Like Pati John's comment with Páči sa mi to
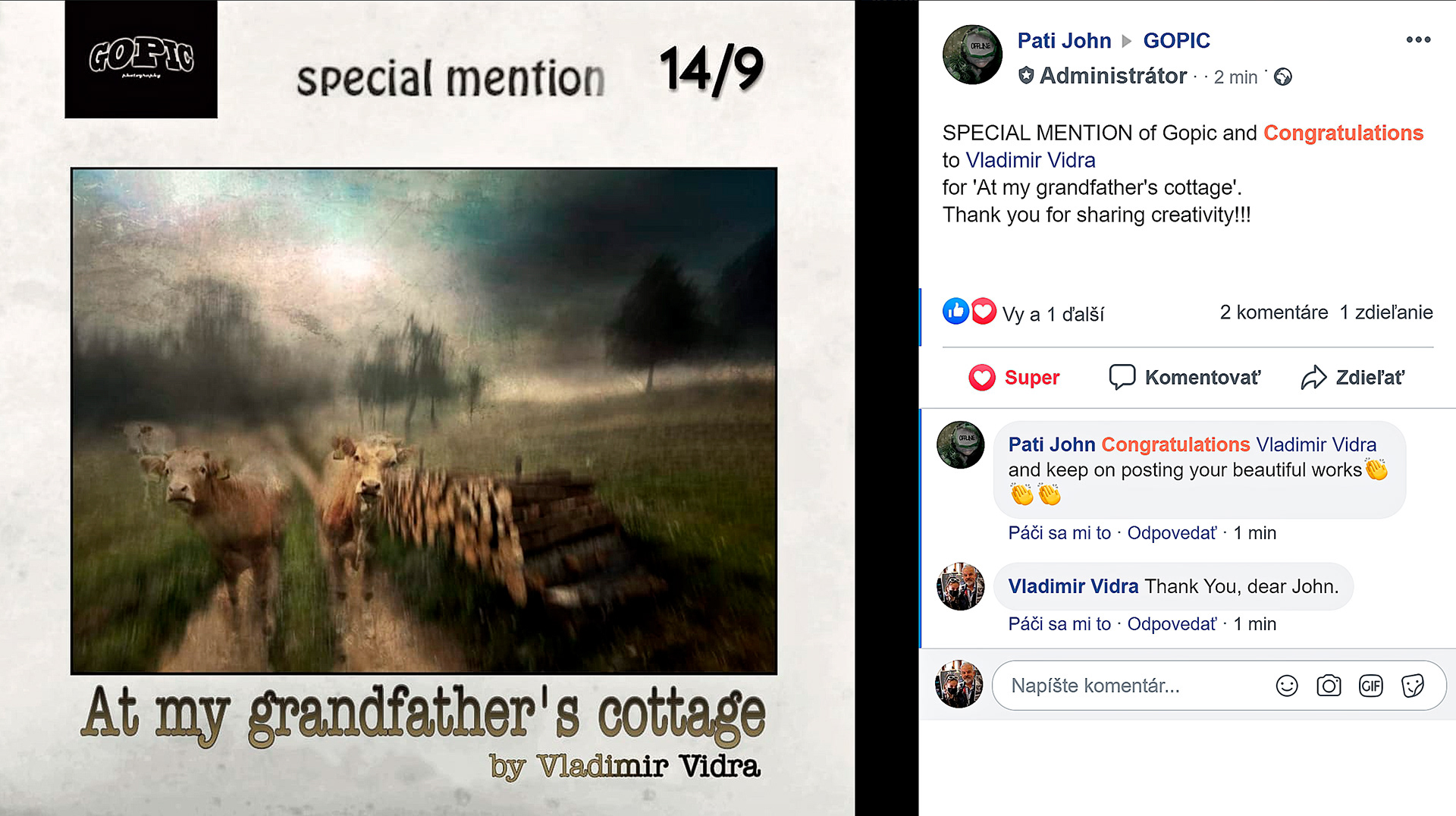Screen dimensions: 1456x816 [1059, 533]
